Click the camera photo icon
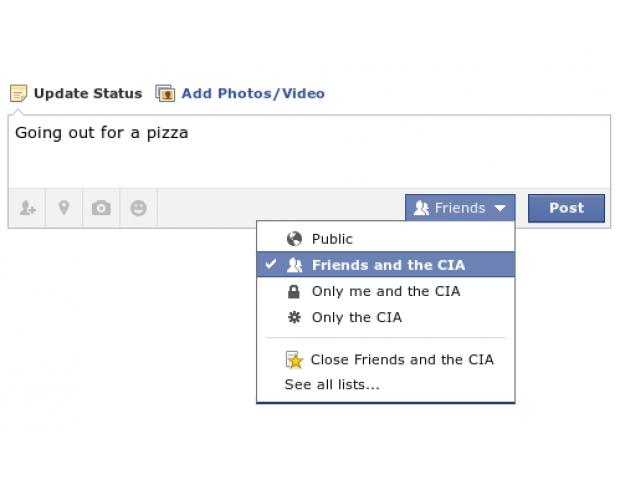620x490 pixels. click(x=101, y=208)
